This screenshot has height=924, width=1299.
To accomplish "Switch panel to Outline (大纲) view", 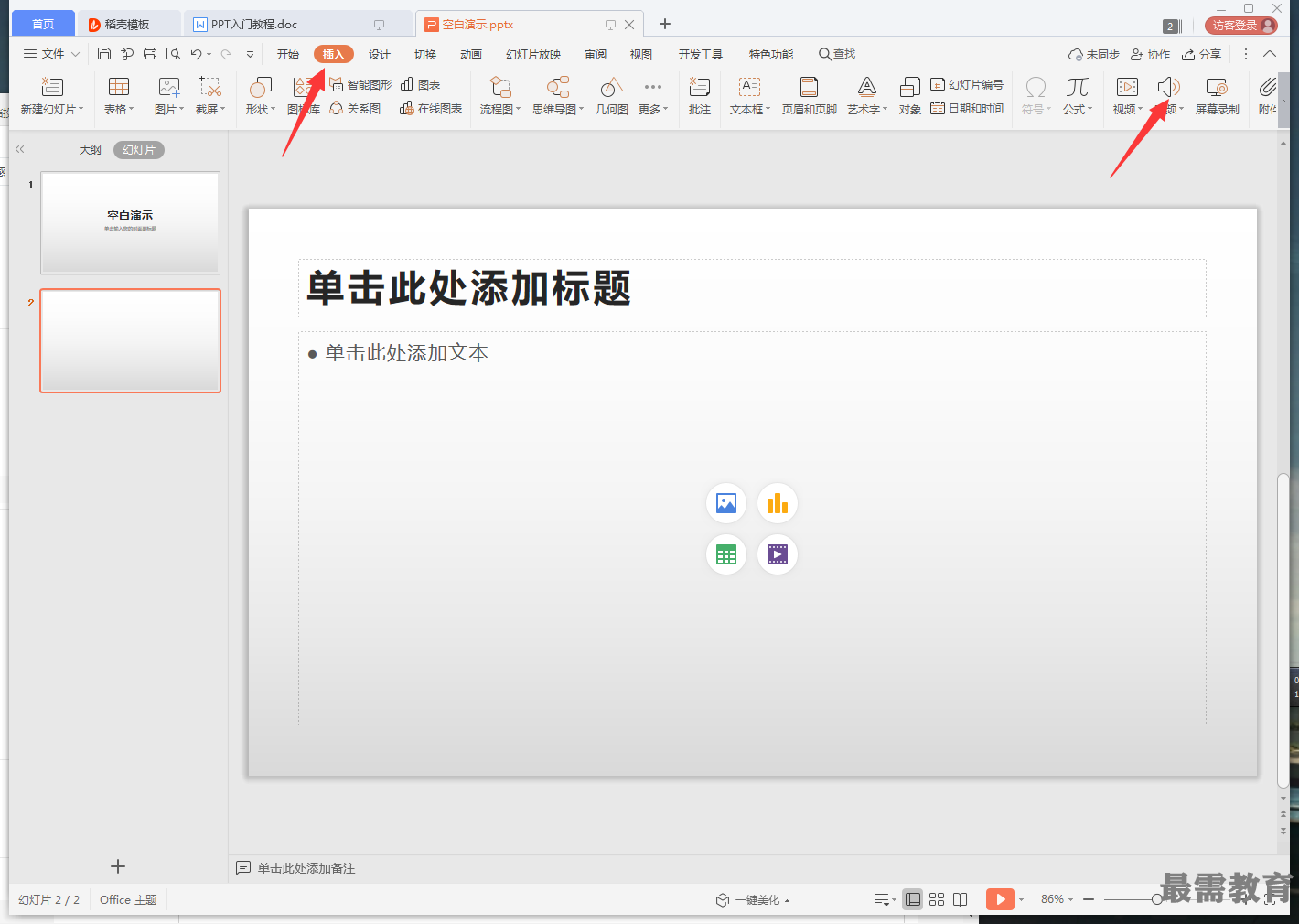I will [x=91, y=149].
